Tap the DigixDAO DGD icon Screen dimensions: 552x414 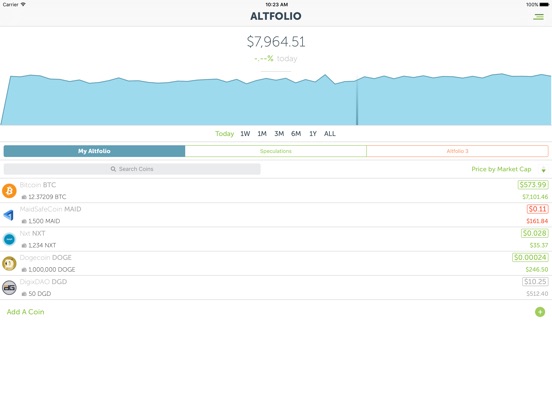pyautogui.click(x=9, y=288)
